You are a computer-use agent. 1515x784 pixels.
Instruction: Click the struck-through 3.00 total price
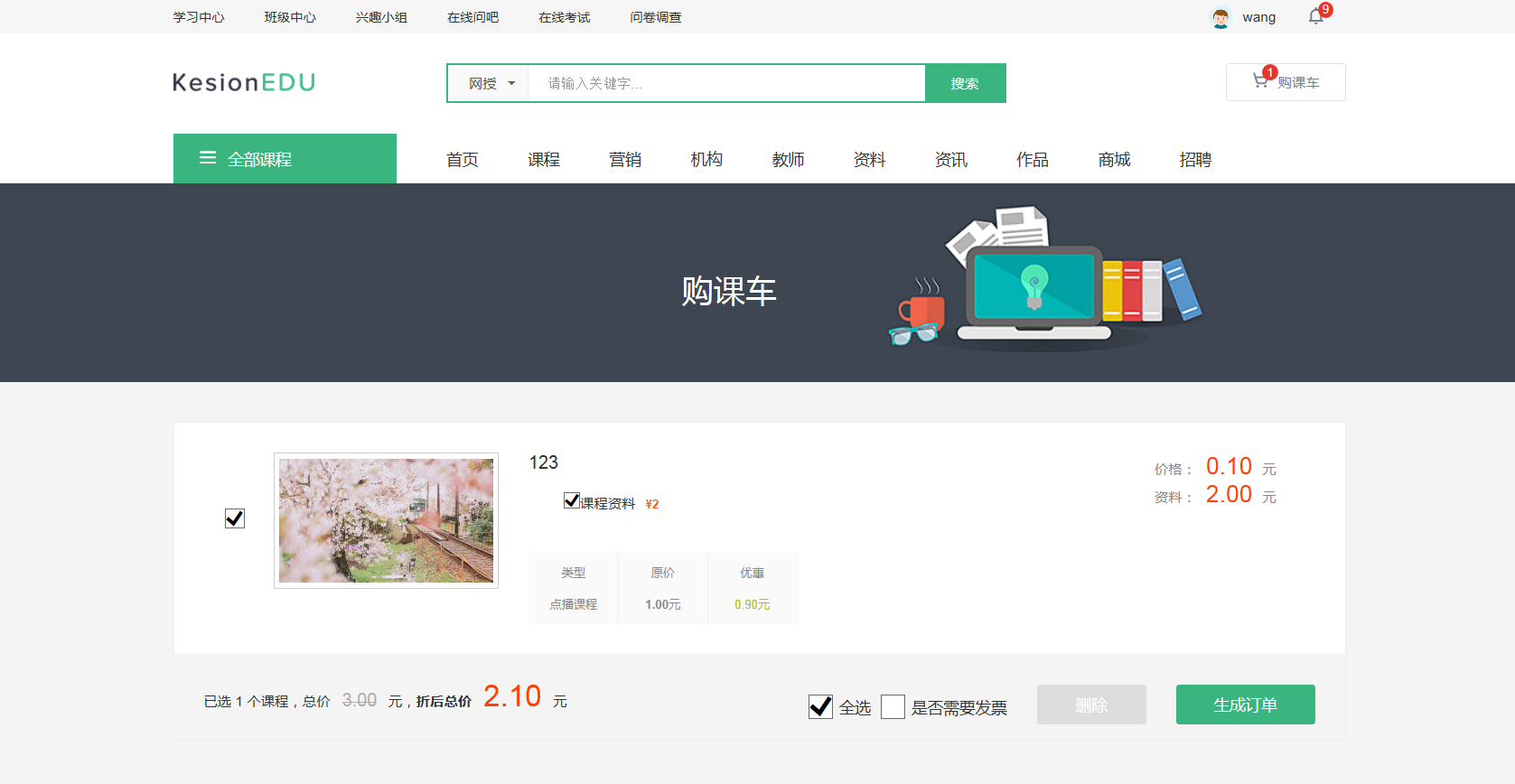click(360, 700)
